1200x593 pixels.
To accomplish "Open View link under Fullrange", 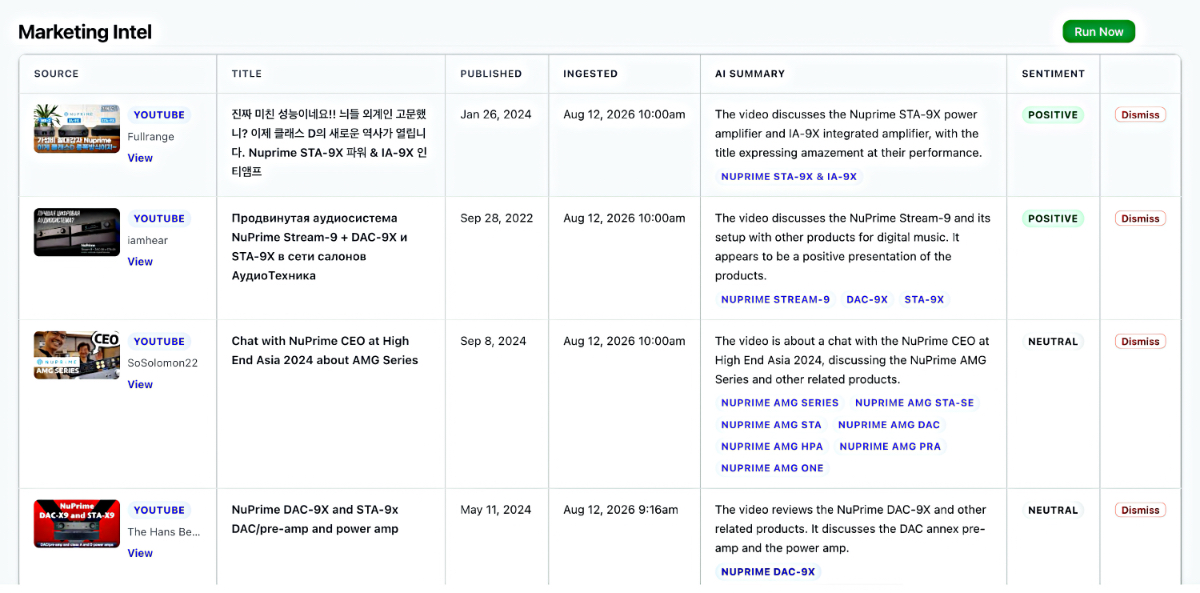I will pos(140,158).
